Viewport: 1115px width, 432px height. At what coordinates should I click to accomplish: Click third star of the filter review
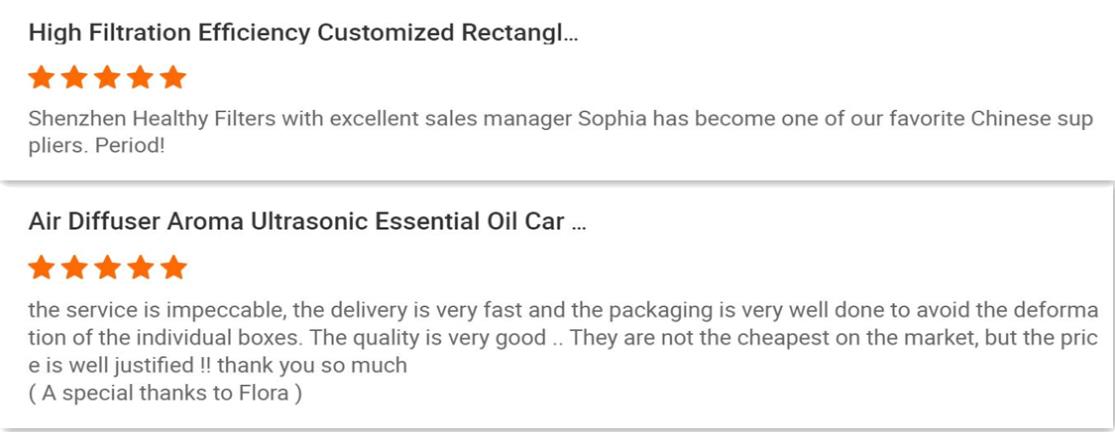point(107,77)
